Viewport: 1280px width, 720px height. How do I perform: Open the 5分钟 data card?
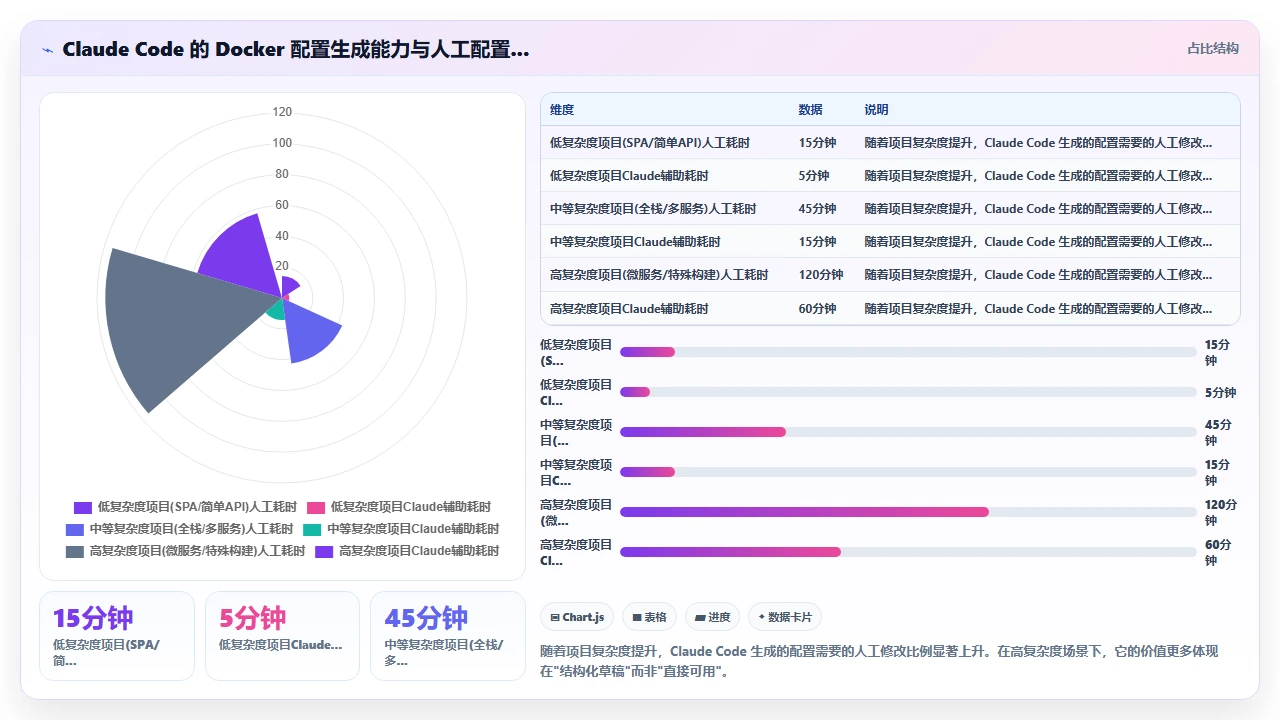[282, 636]
